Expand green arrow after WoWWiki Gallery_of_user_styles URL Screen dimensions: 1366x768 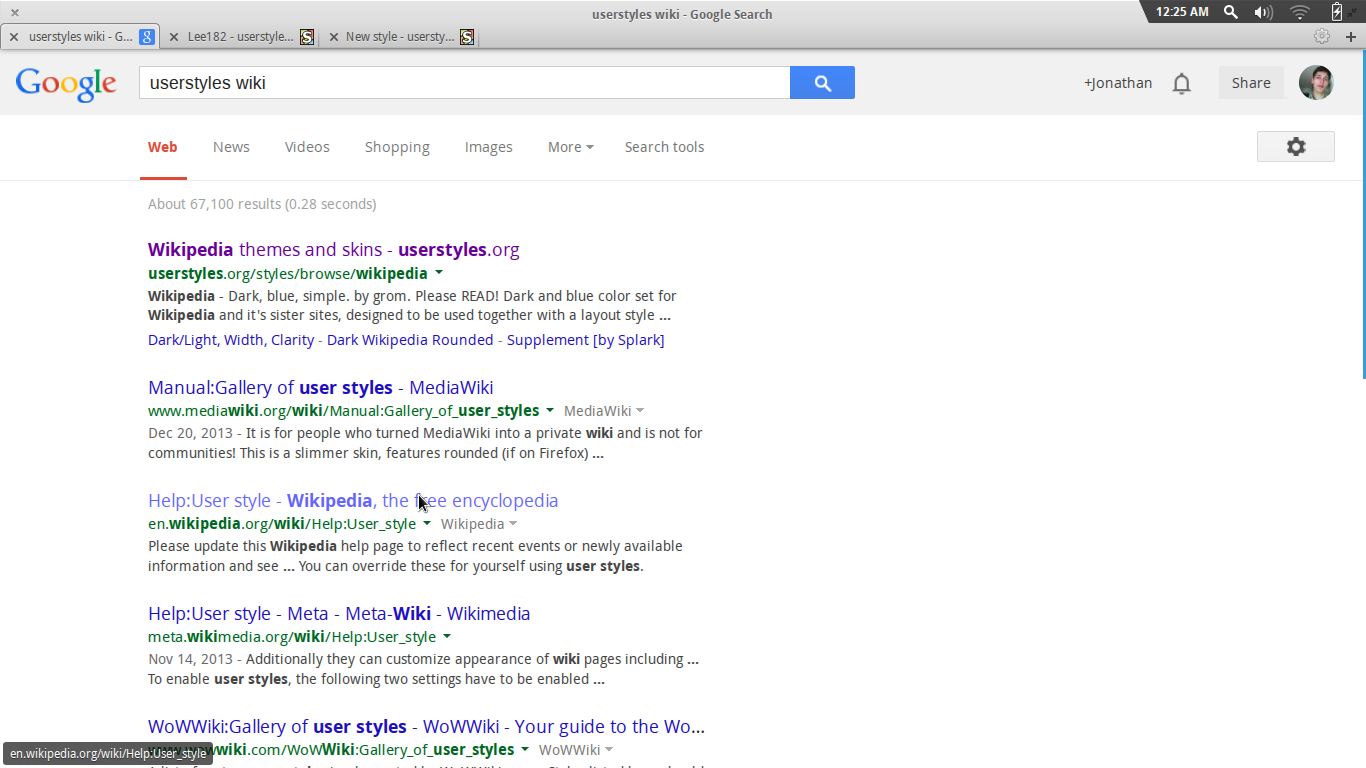tap(525, 750)
